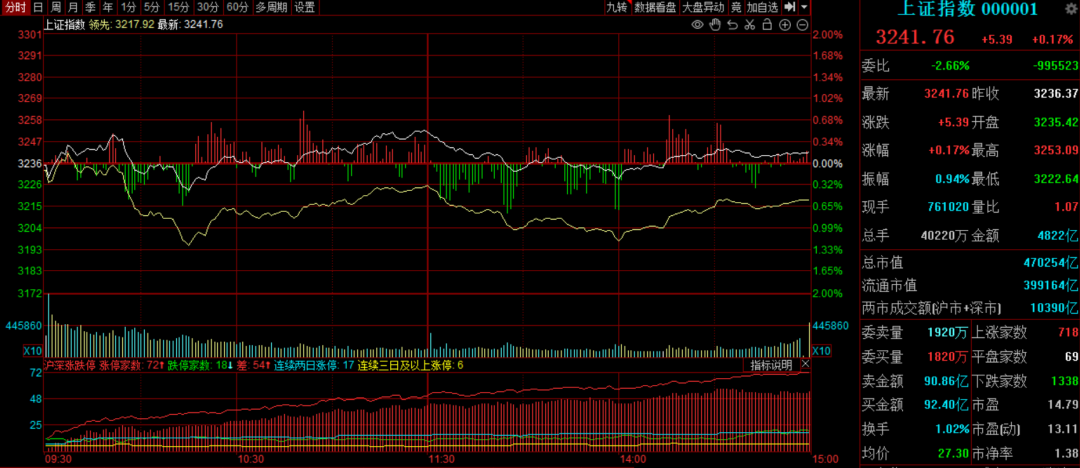Switch to 季 quarterly chart tab

tap(91, 8)
